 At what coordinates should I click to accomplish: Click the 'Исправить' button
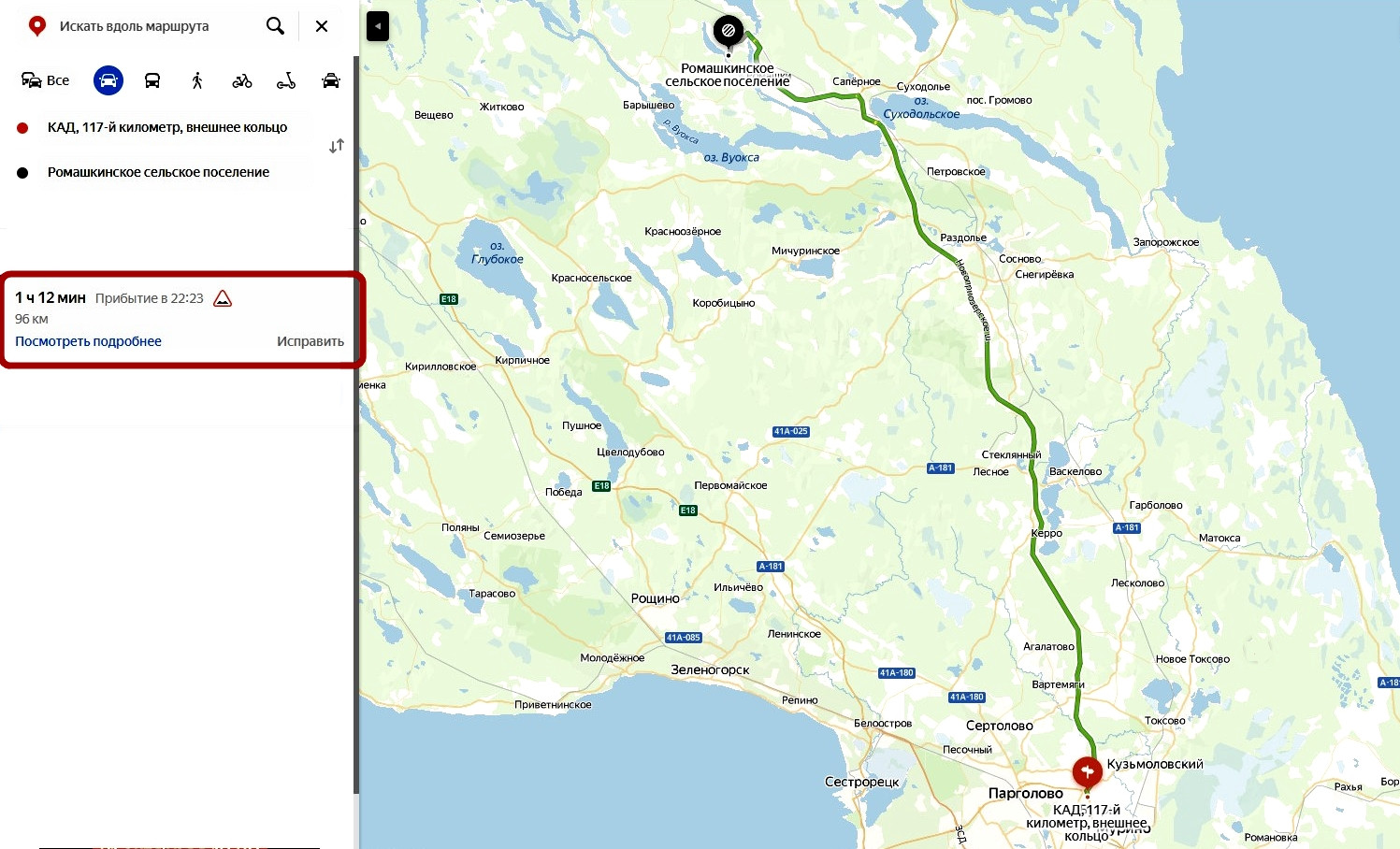310,341
